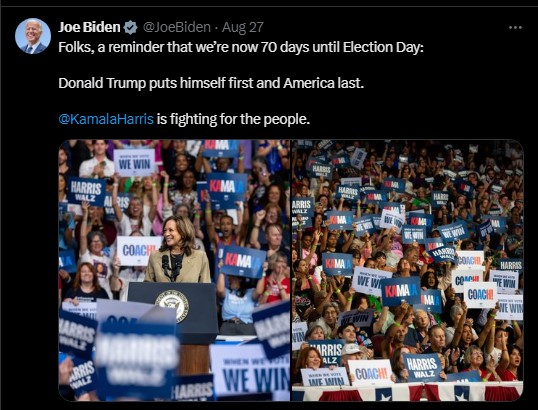Click the Joe Biden display name
This screenshot has width=538, height=410.
89,27
